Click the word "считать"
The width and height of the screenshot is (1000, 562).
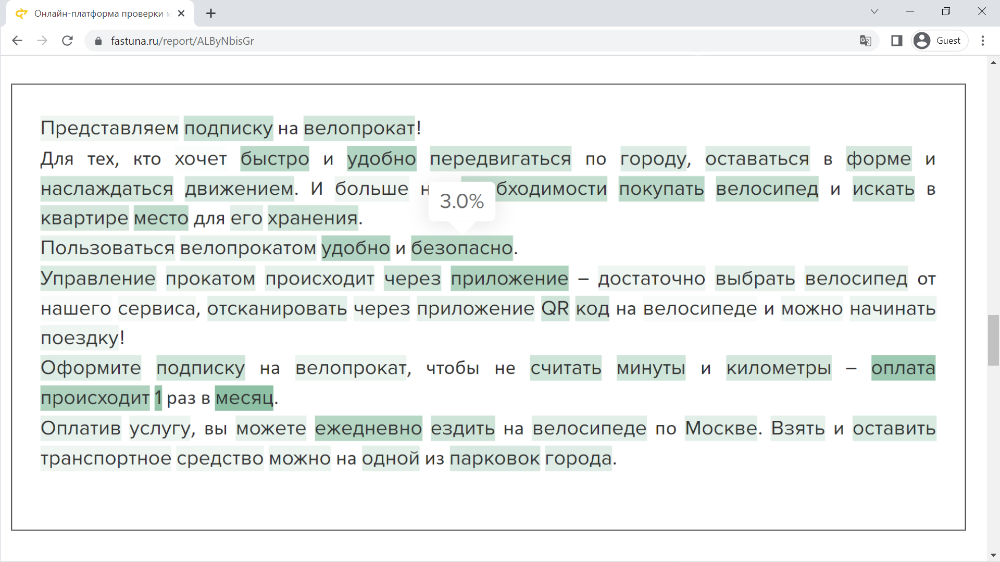(x=566, y=368)
